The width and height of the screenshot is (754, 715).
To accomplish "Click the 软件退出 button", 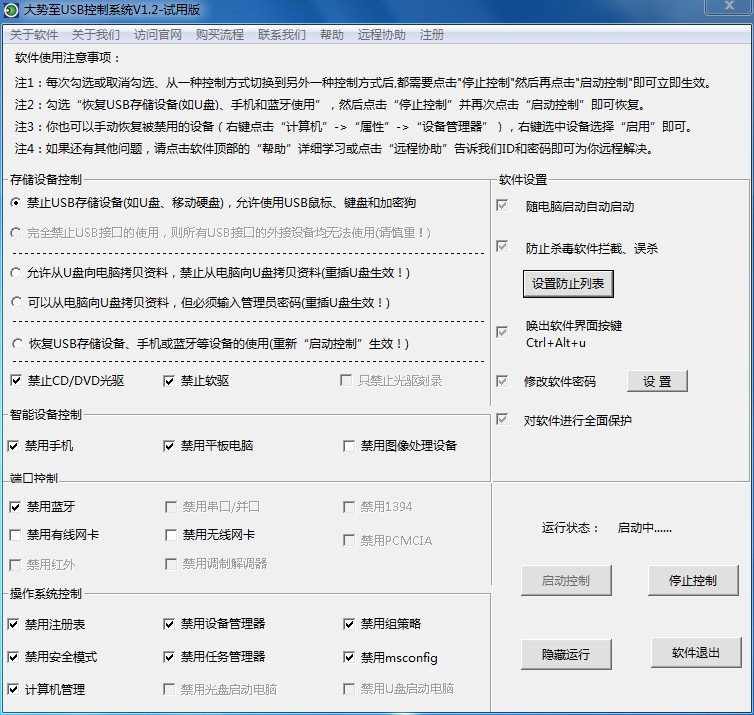I will pyautogui.click(x=695, y=653).
